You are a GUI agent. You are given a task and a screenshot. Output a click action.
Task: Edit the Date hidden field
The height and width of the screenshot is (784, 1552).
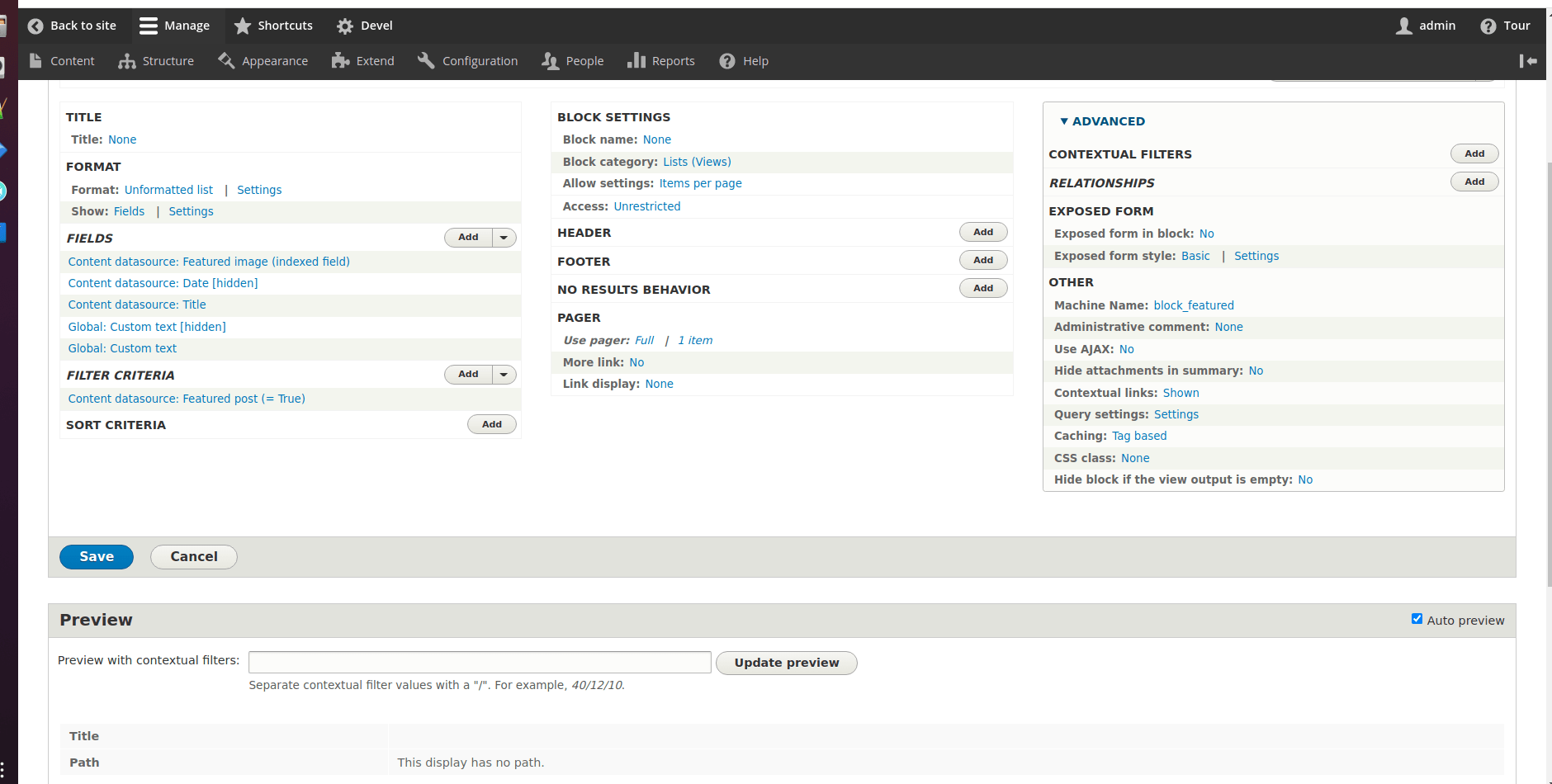[x=163, y=283]
